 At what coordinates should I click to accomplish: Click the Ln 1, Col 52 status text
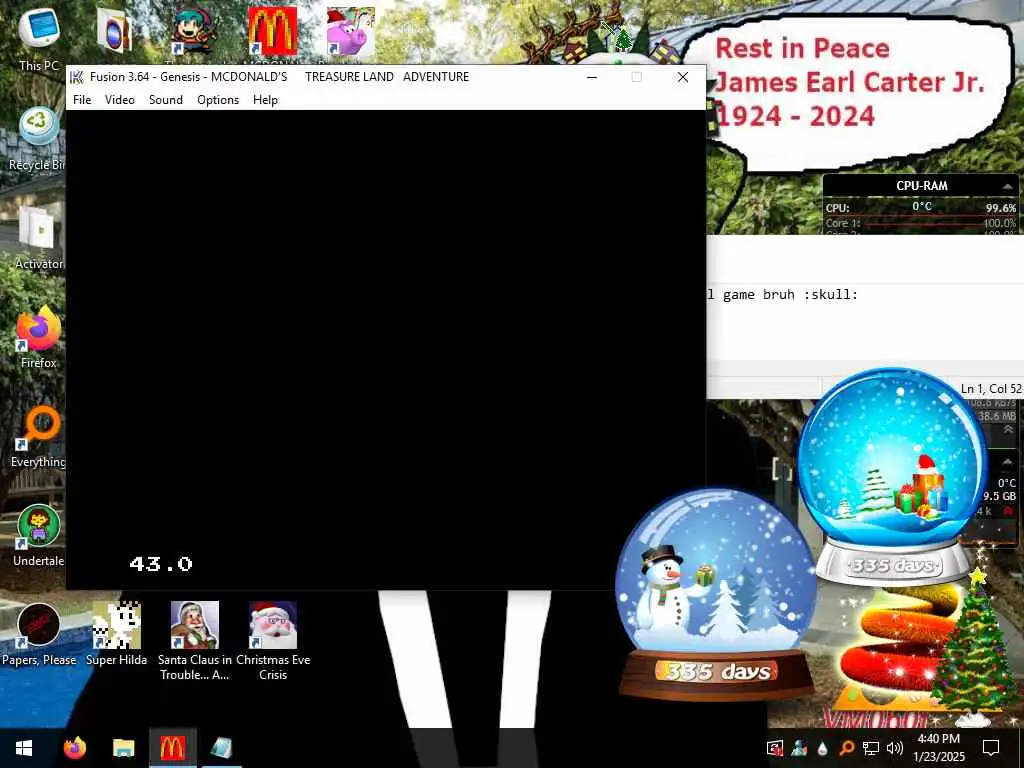[x=991, y=389]
